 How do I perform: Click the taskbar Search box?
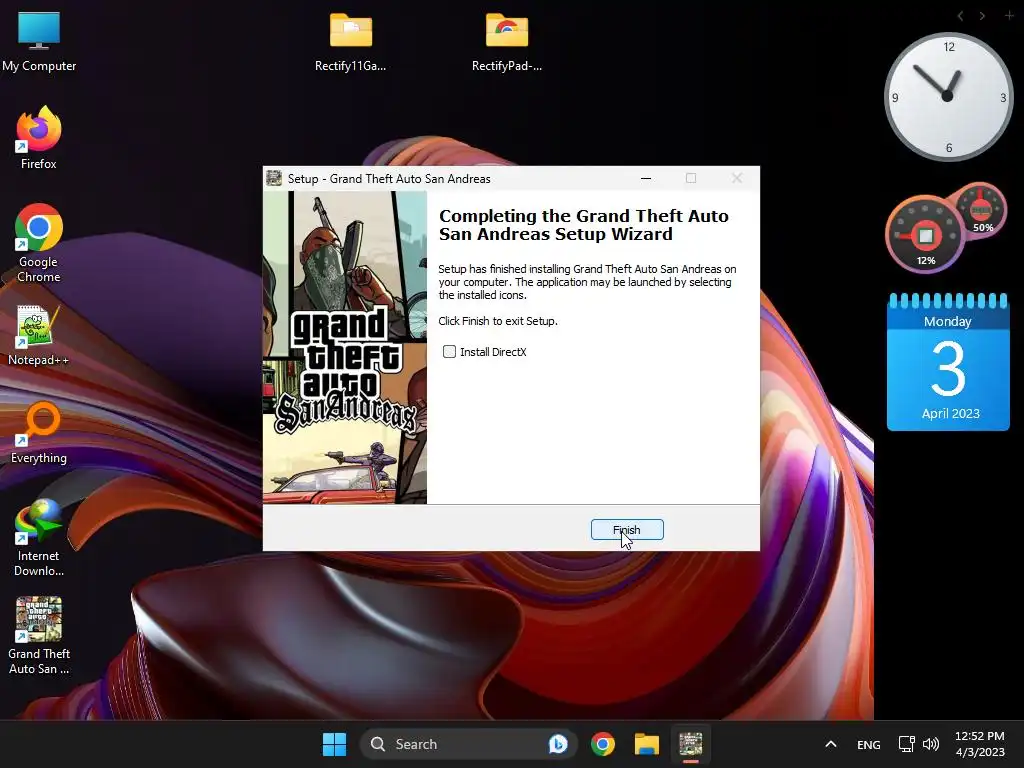coord(468,744)
